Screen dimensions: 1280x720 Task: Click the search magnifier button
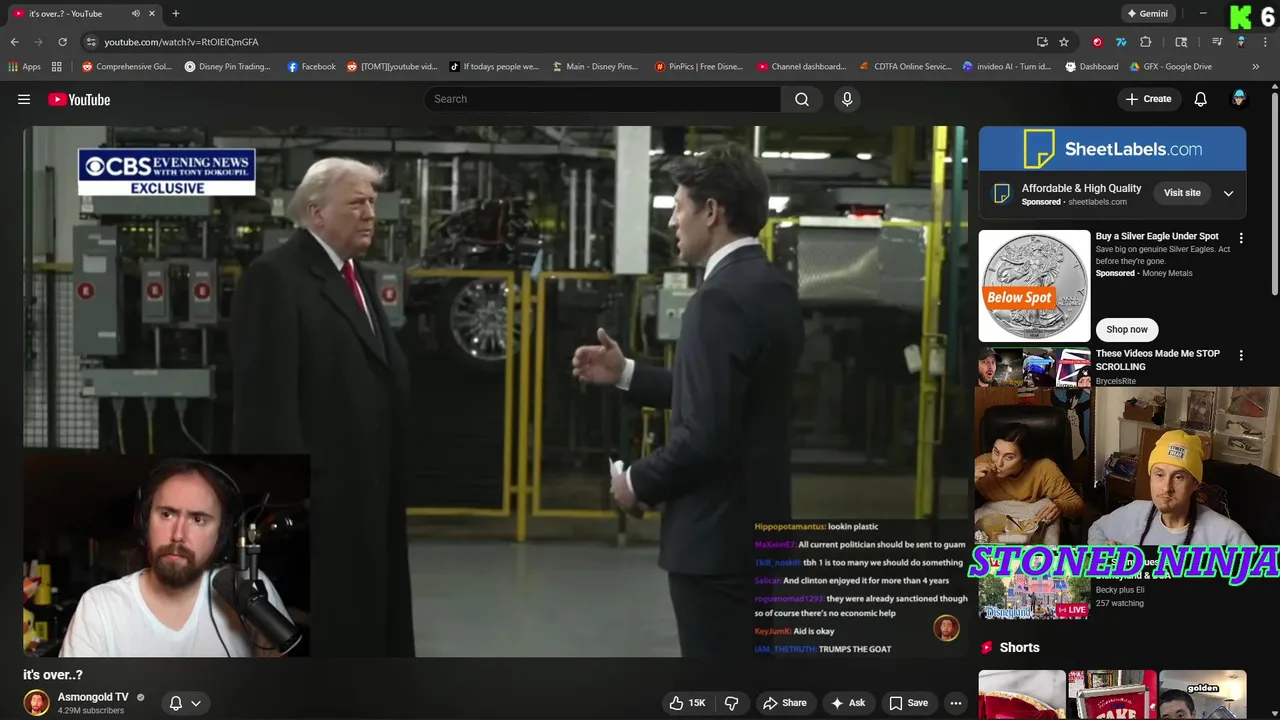(x=802, y=99)
